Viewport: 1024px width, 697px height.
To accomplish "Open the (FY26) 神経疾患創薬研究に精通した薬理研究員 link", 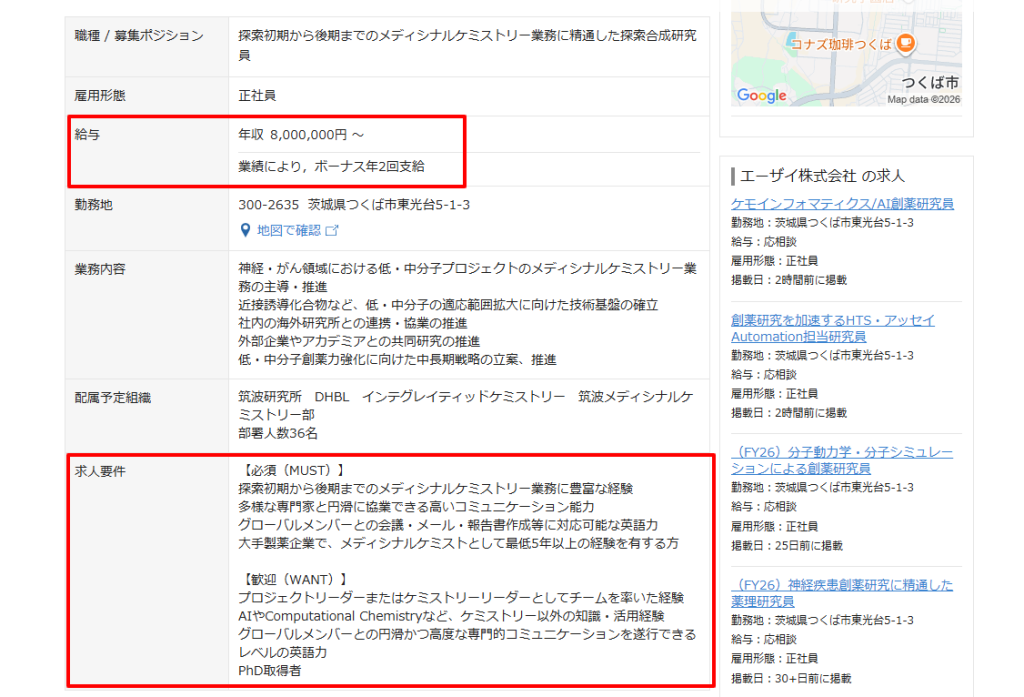I will (x=842, y=593).
